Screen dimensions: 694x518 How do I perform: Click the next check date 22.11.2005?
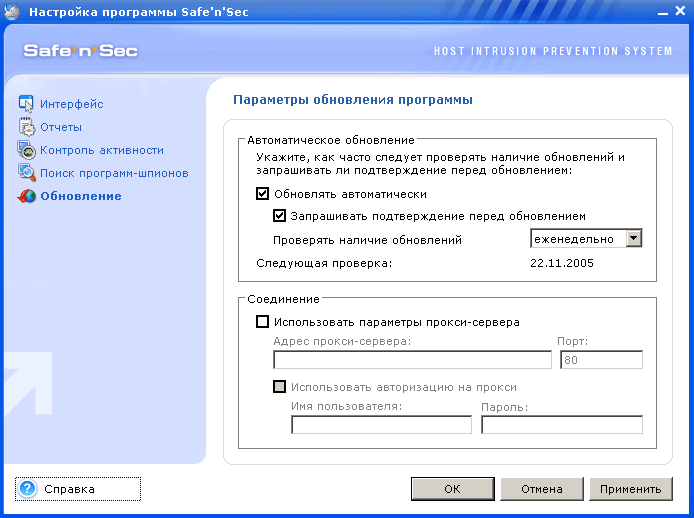click(562, 263)
